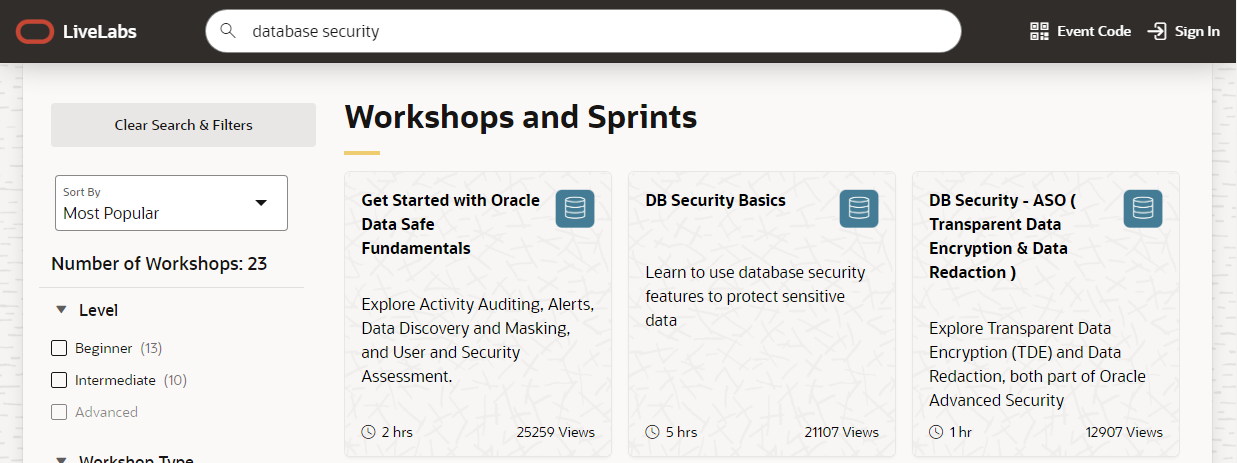The width and height of the screenshot is (1237, 463).
Task: Click the 5 hrs duration text
Action: point(681,432)
